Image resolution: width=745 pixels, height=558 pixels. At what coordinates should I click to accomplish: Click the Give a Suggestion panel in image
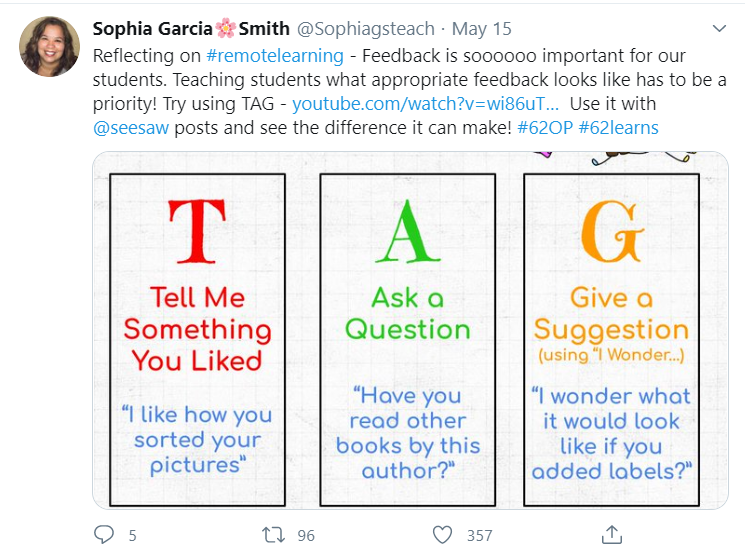click(x=611, y=340)
